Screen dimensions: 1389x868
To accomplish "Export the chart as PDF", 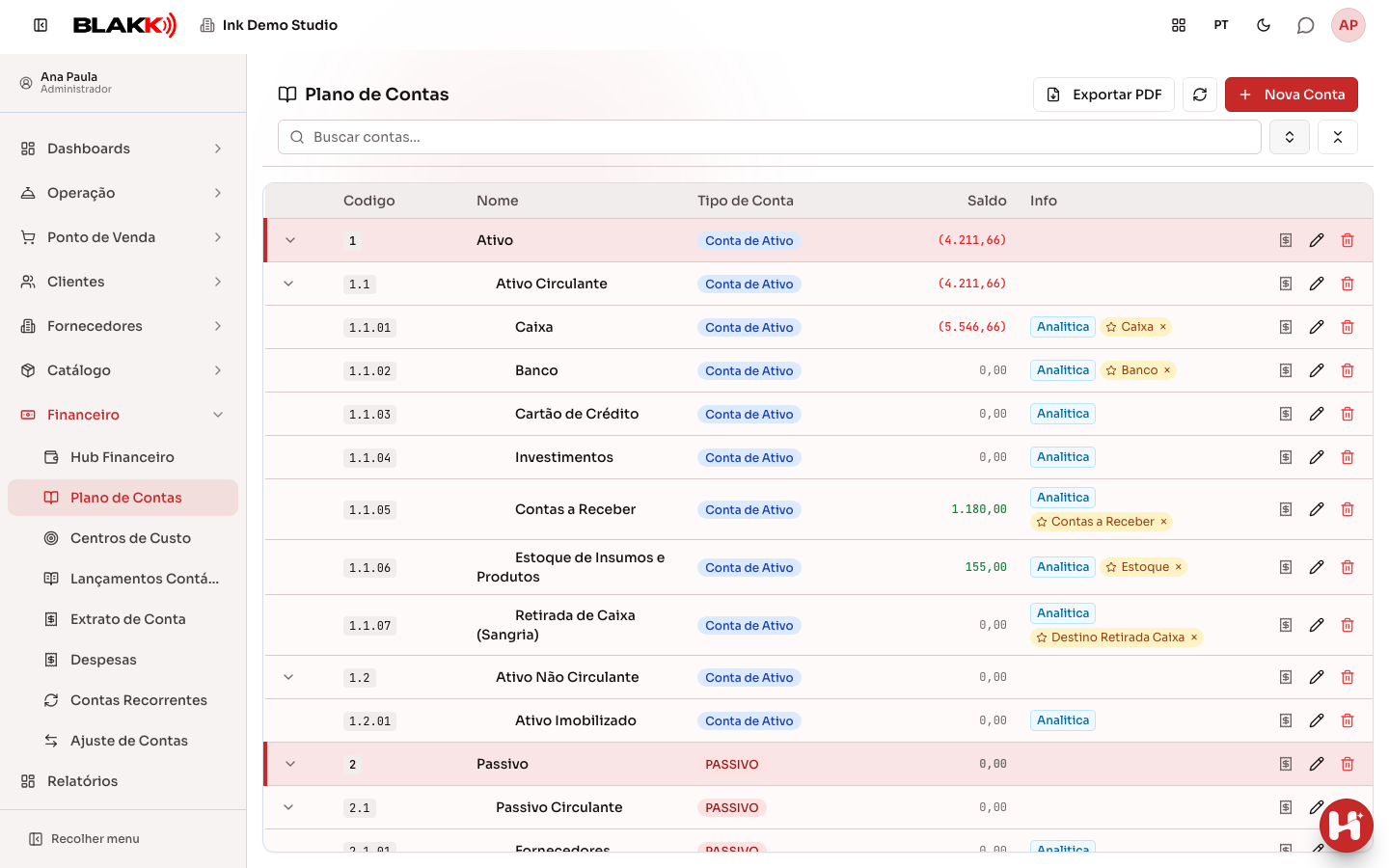I will [1103, 95].
